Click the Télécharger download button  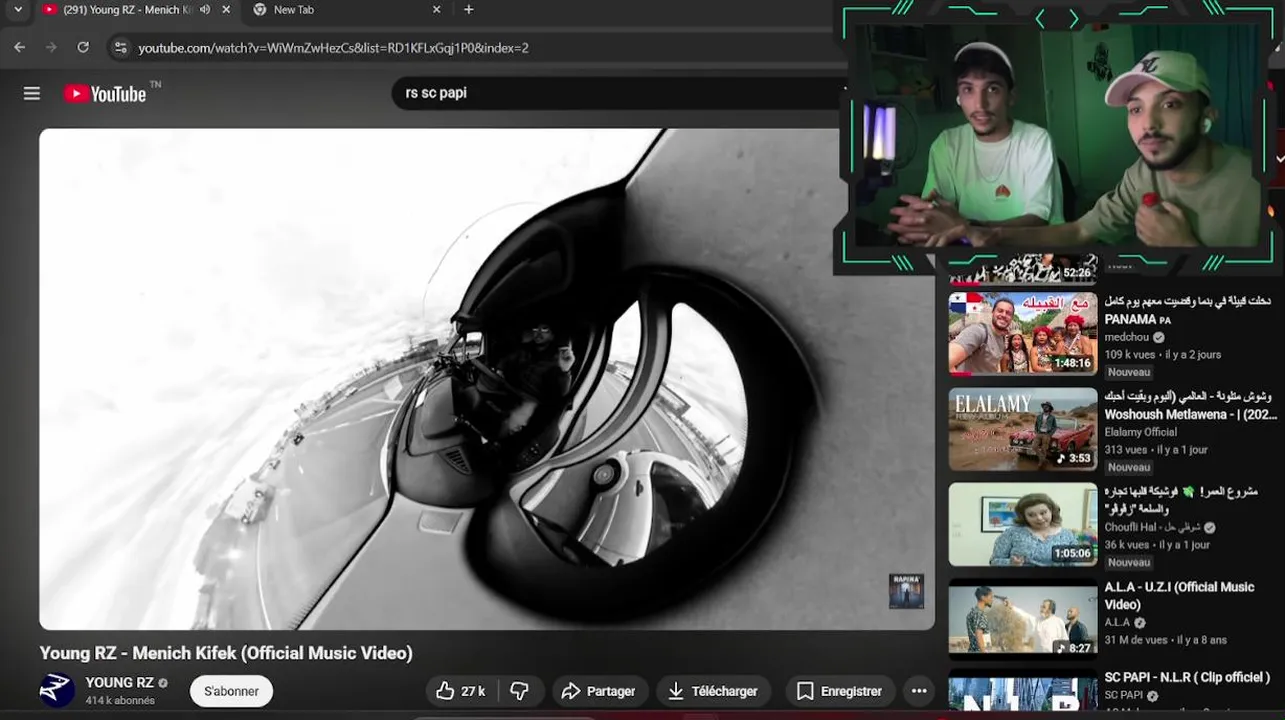tap(713, 691)
